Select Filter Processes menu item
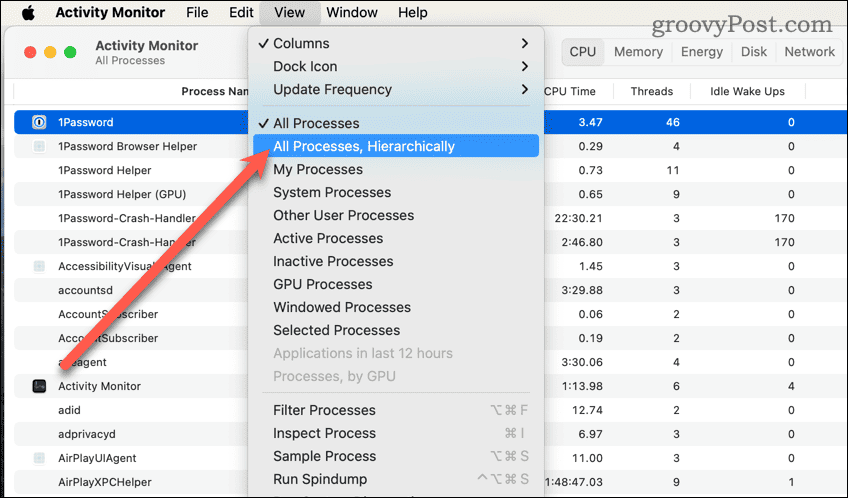The image size is (848, 498). (x=396, y=410)
